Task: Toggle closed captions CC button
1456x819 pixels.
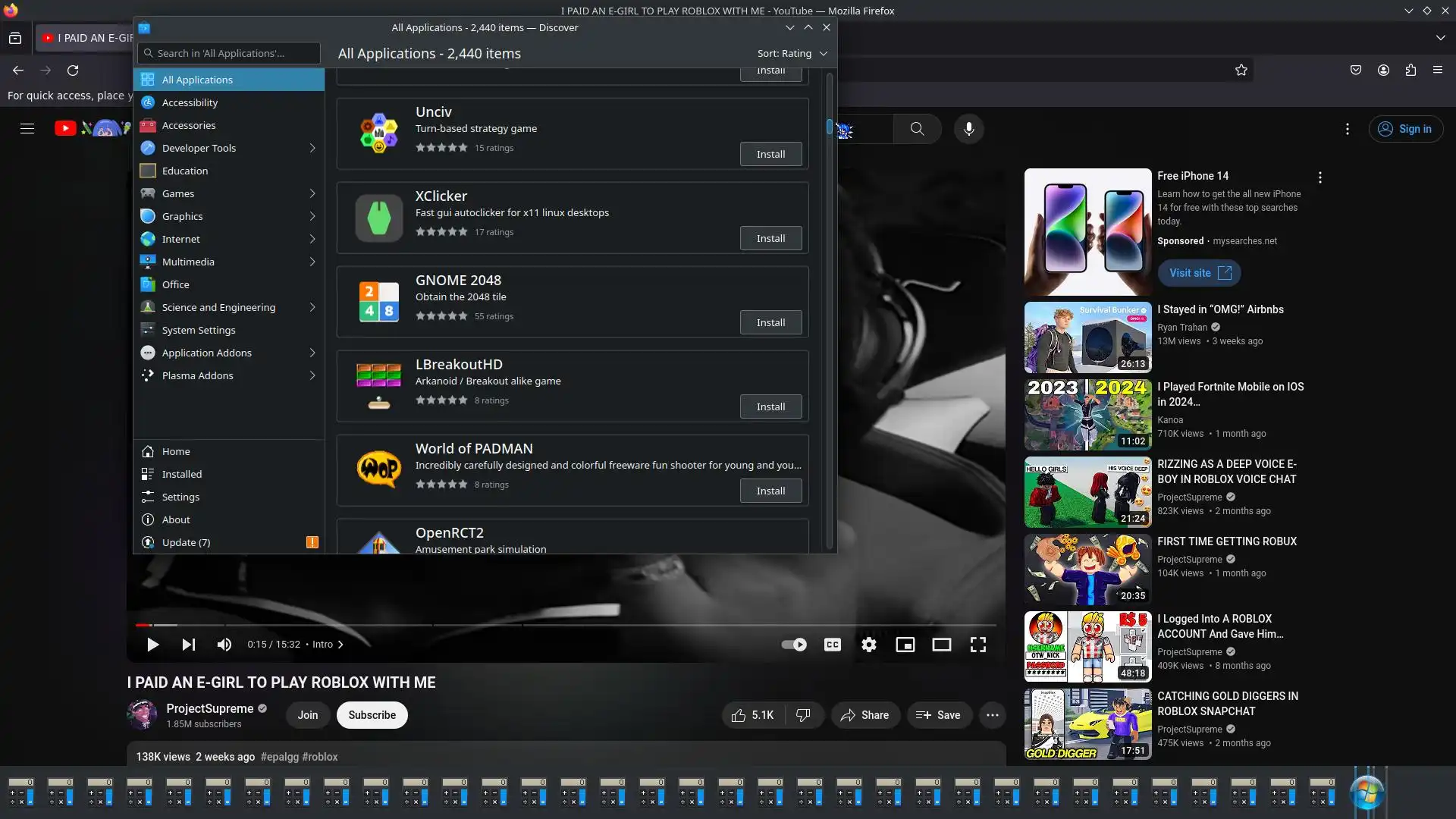Action: coord(832,645)
